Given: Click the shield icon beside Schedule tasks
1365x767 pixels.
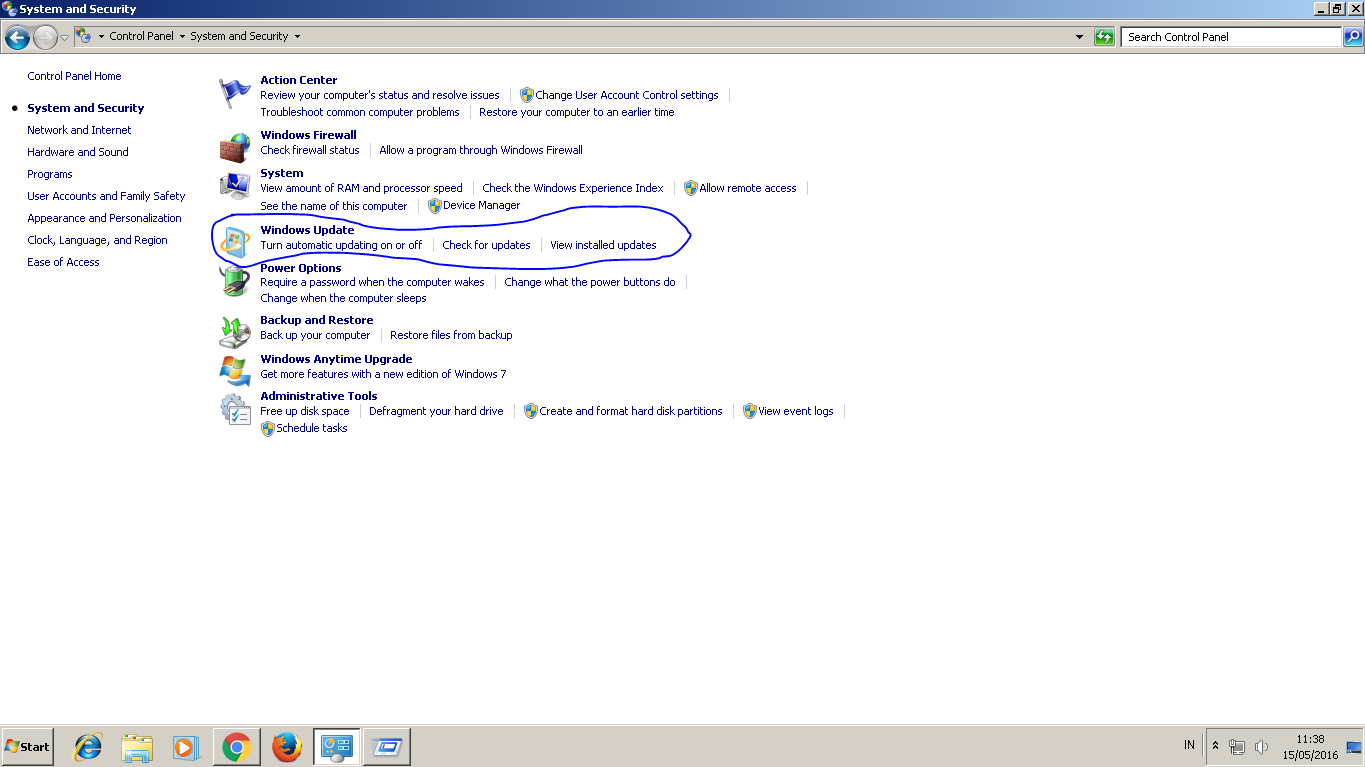Looking at the screenshot, I should [x=268, y=429].
